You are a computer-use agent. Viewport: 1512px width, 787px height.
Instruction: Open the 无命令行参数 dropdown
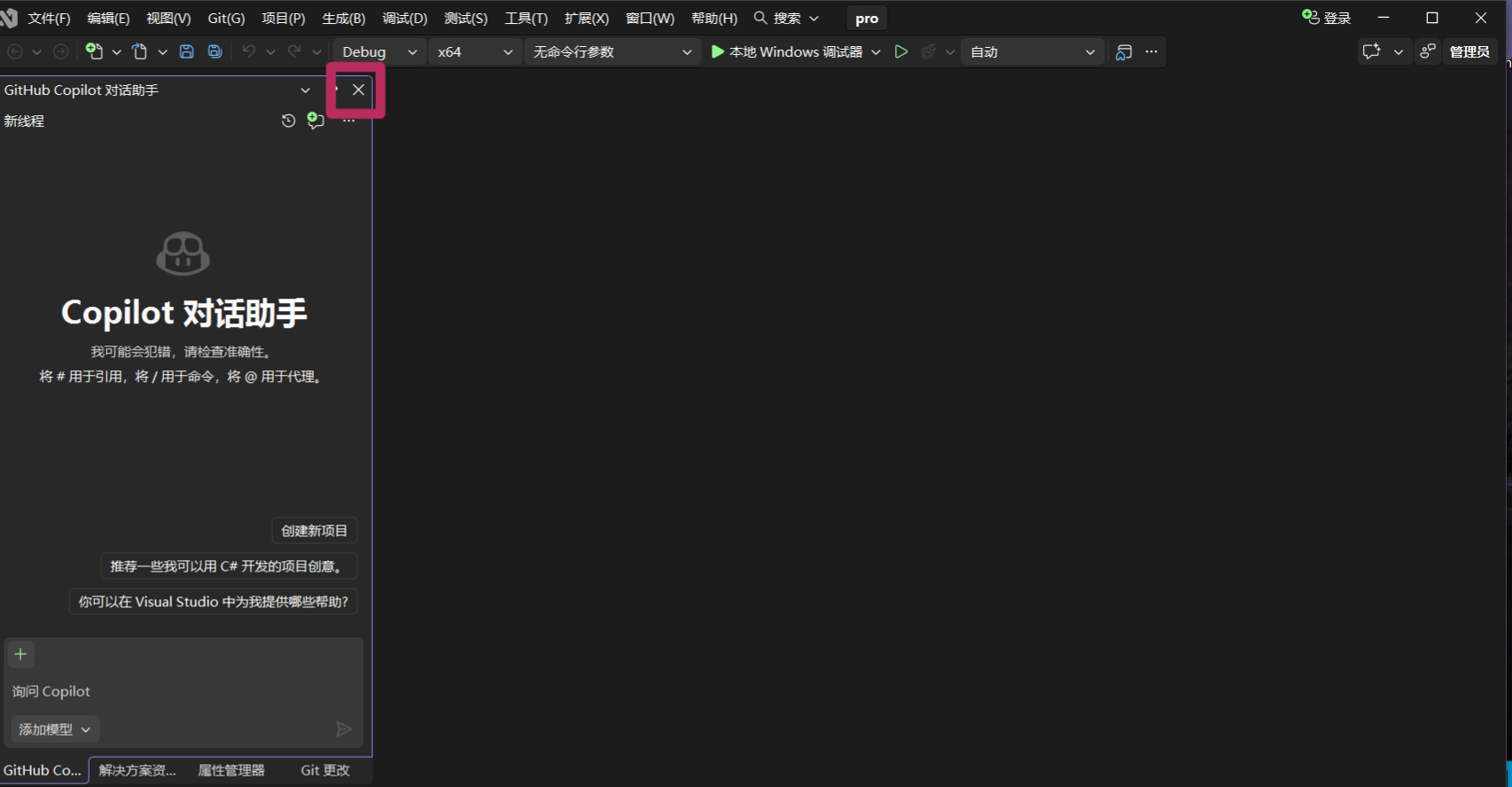(612, 52)
